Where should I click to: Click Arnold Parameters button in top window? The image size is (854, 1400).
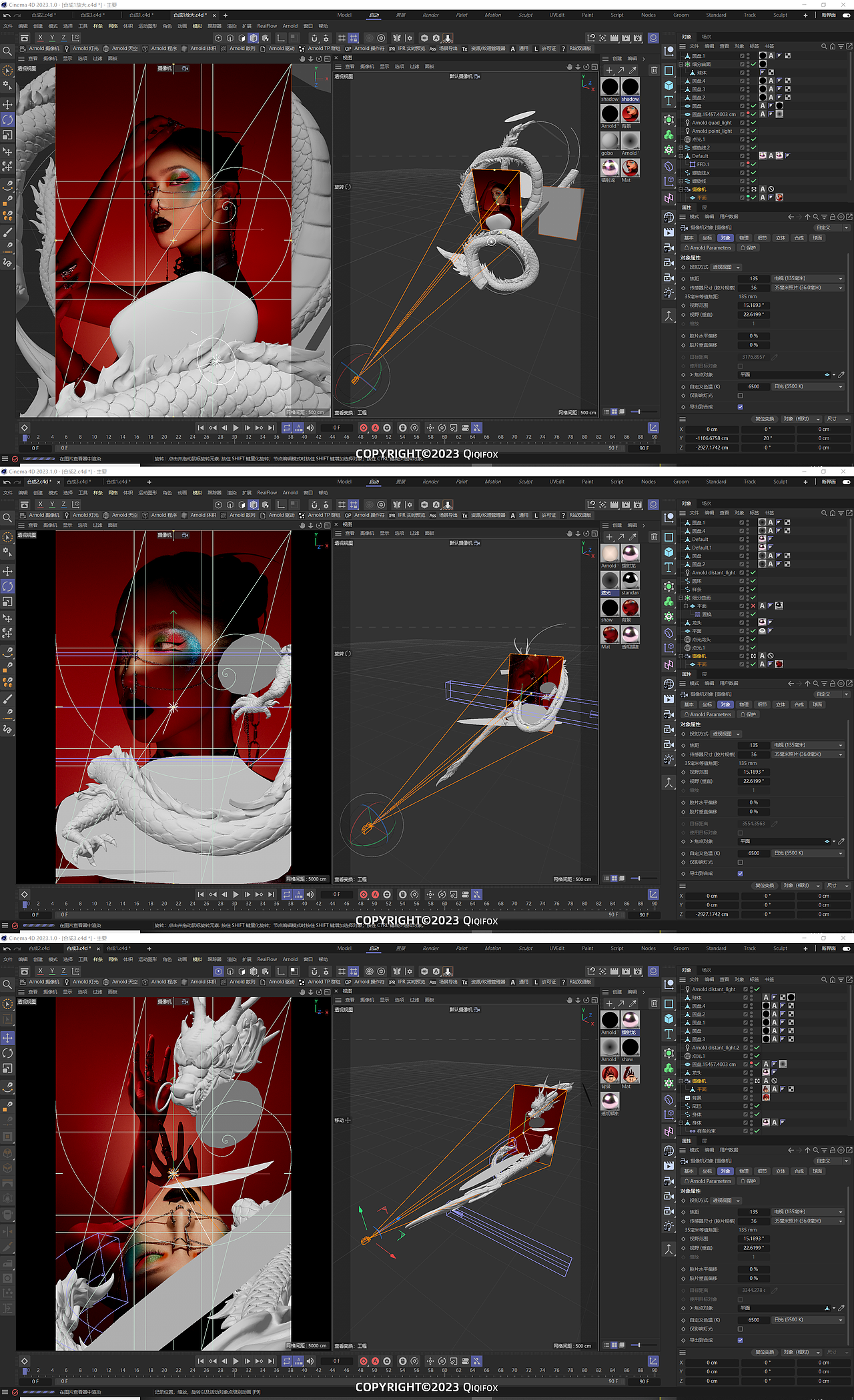(x=707, y=248)
